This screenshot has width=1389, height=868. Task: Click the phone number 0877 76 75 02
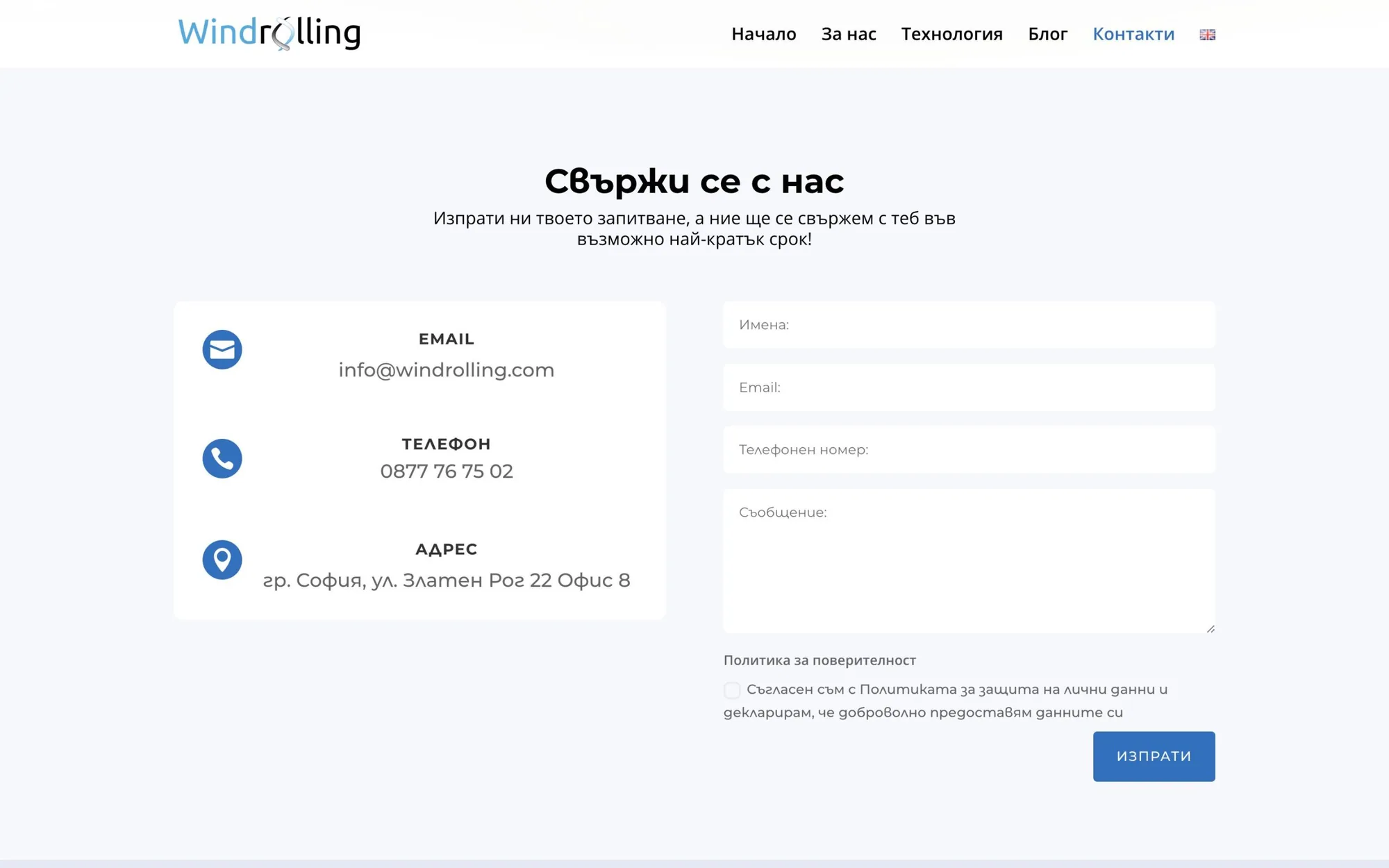[x=447, y=471]
